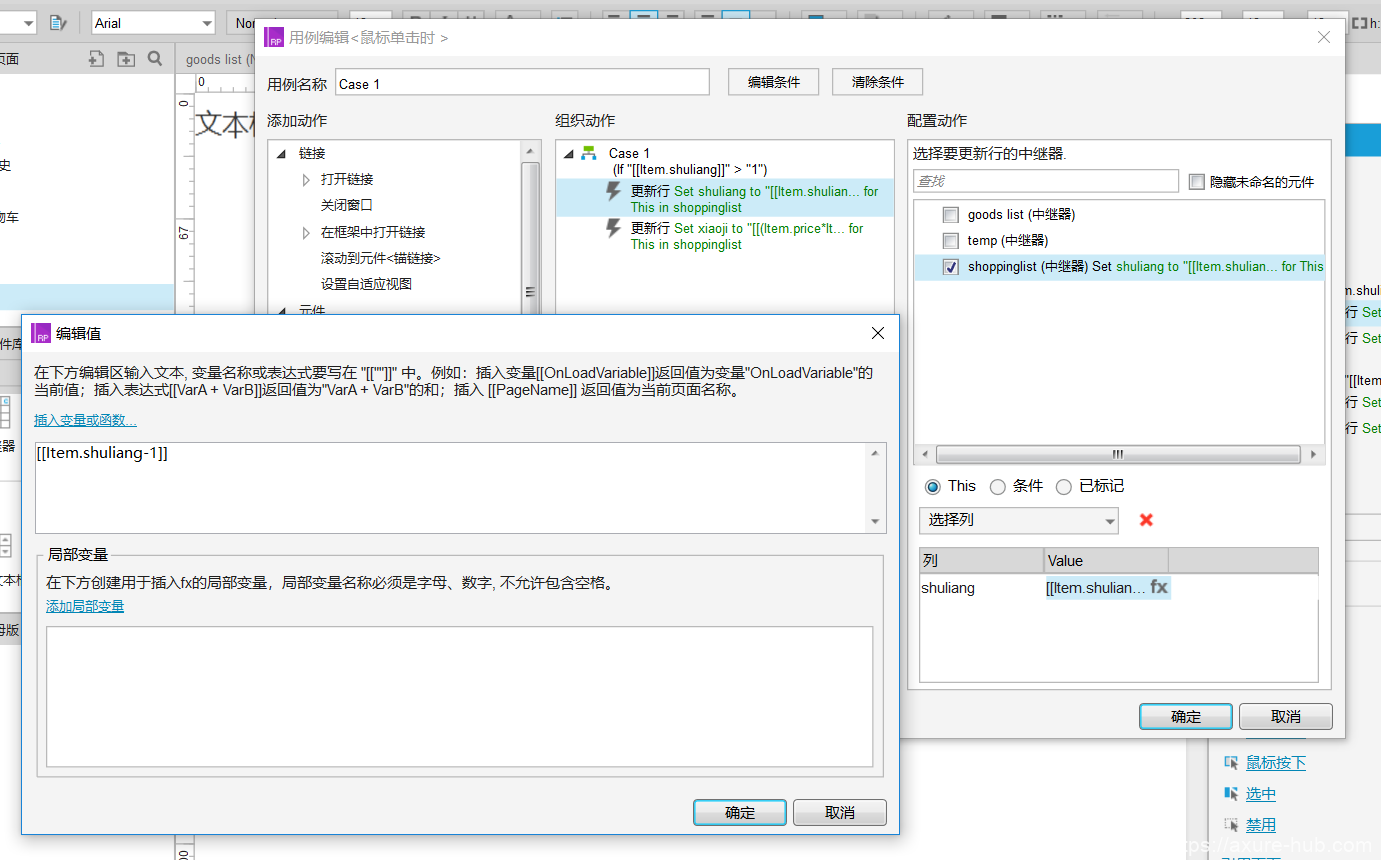Click 确定 in 用例编辑 dialog
Screen dimensions: 1381x860
tap(1186, 717)
